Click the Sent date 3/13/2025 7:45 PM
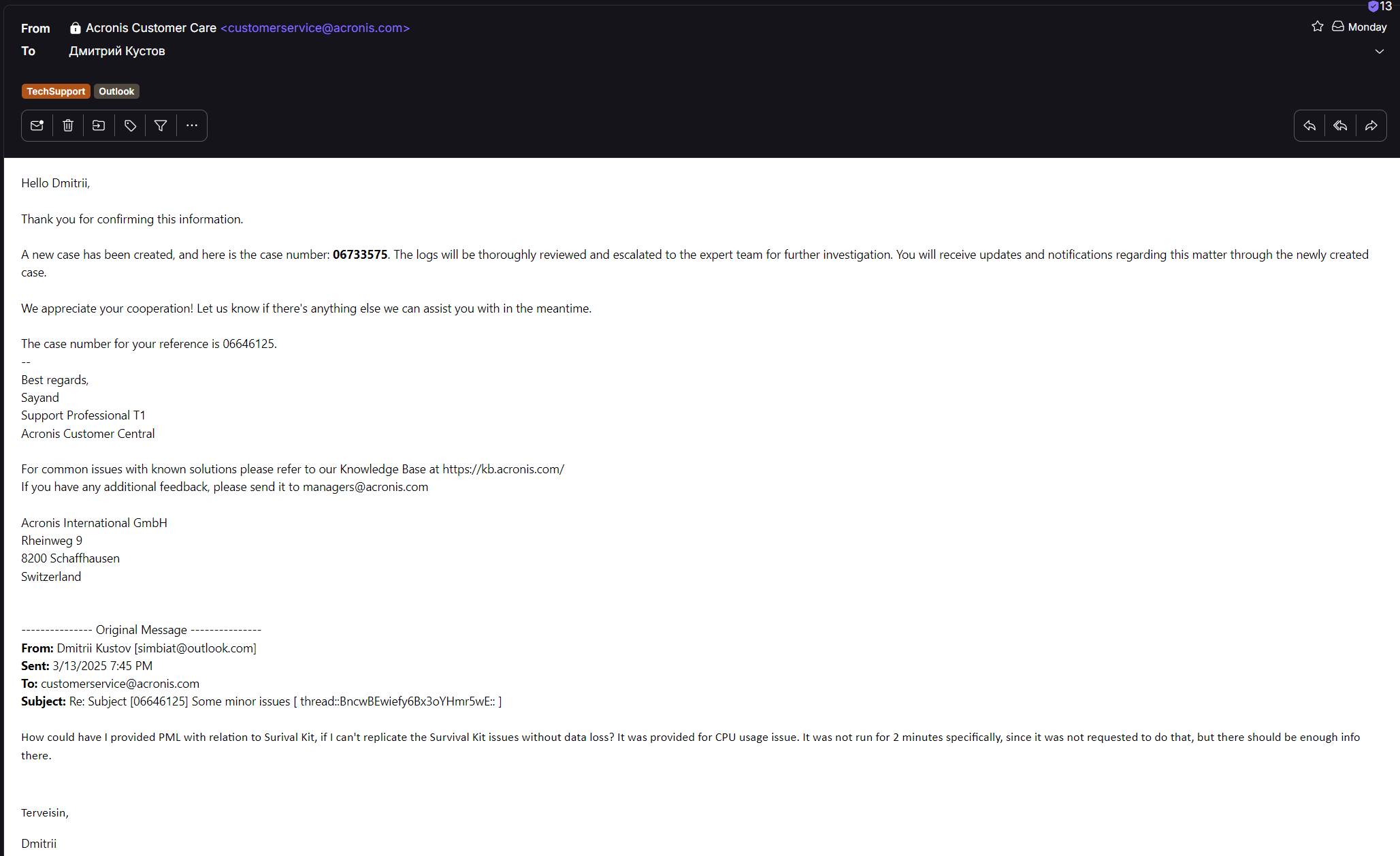The image size is (1400, 856). 102,666
